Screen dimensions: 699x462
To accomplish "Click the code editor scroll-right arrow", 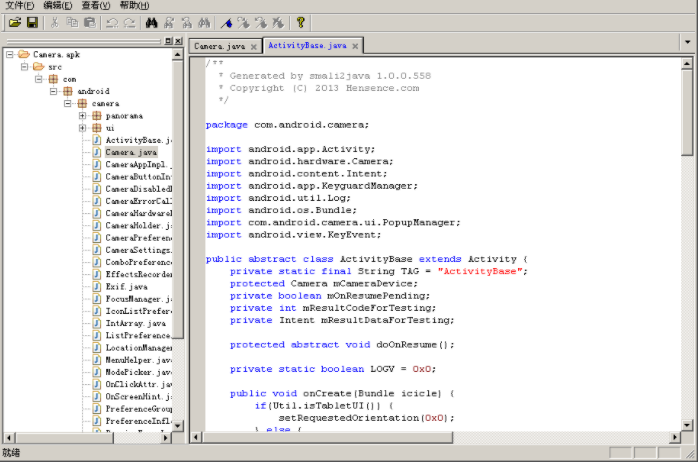I will (675, 437).
